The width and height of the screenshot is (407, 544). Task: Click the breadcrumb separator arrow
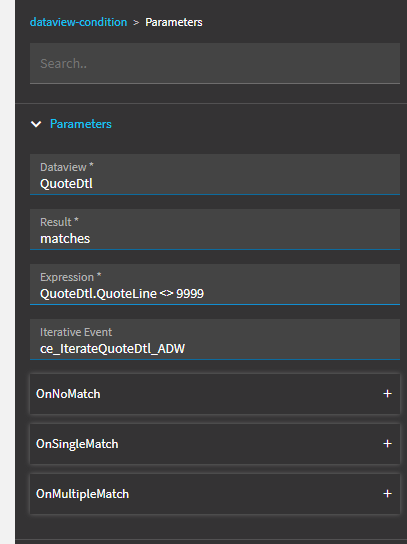pos(136,23)
